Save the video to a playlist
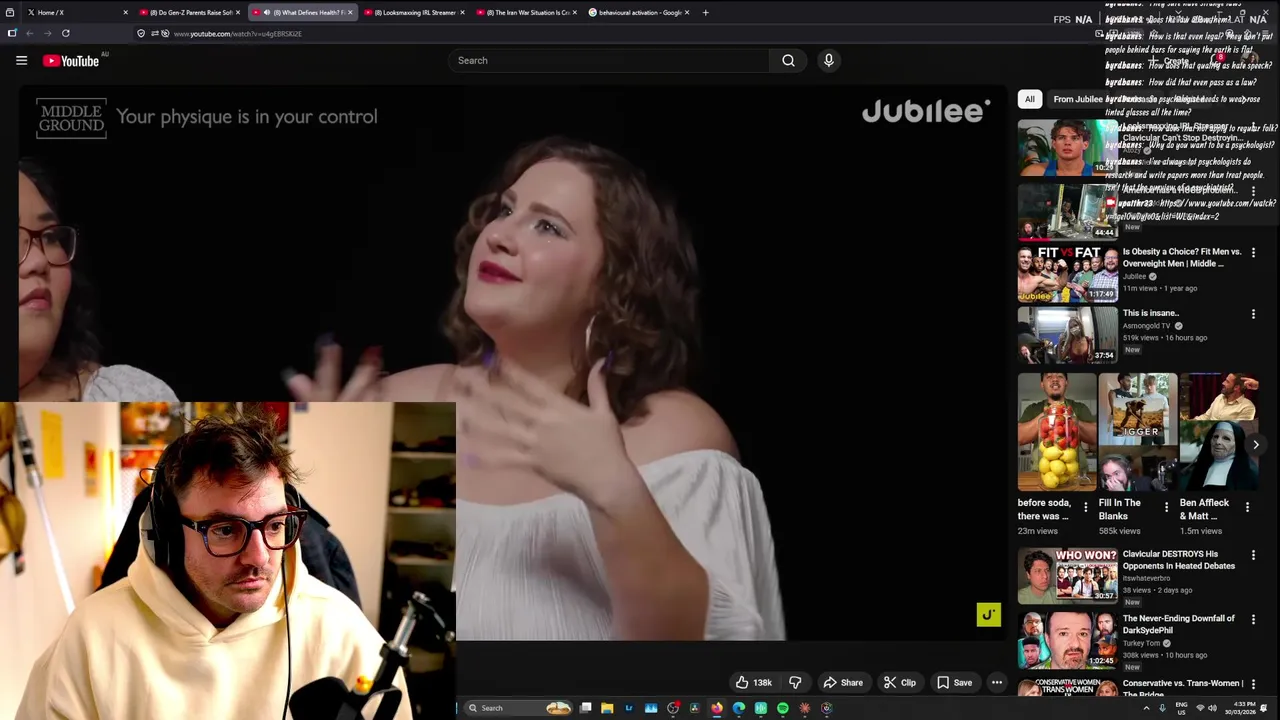The height and width of the screenshot is (720, 1280). coord(954,683)
